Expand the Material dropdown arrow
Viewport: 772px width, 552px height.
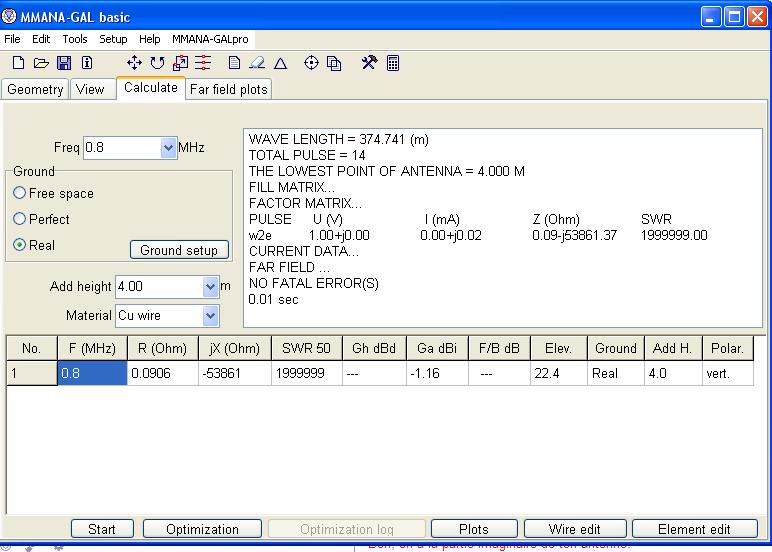[x=210, y=316]
